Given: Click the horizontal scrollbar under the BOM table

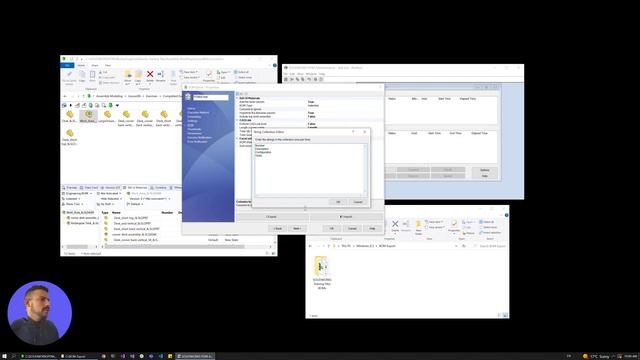Looking at the screenshot, I should click(x=176, y=247).
